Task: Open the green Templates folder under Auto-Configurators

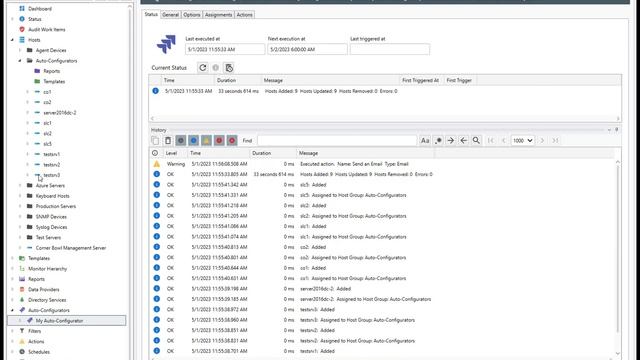Action: tap(54, 82)
